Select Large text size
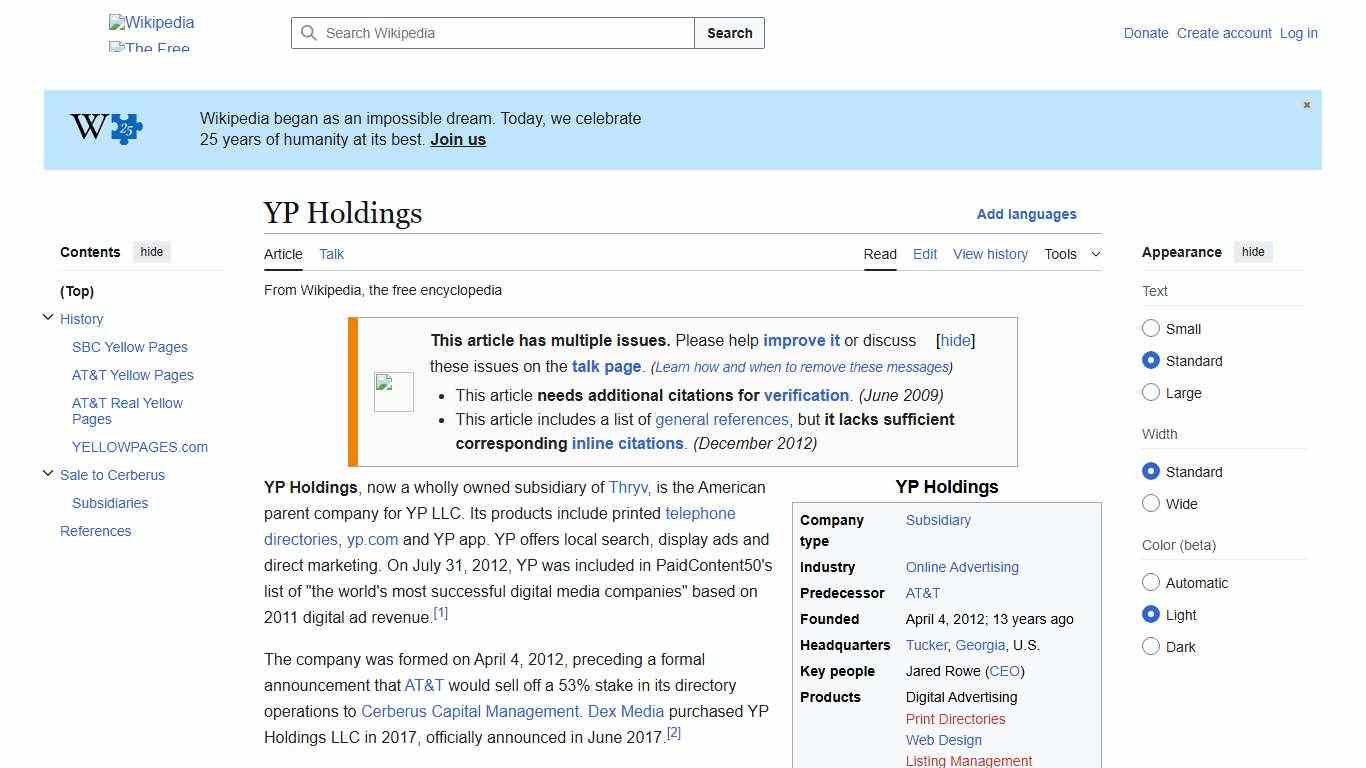The width and height of the screenshot is (1366, 768). pyautogui.click(x=1151, y=393)
